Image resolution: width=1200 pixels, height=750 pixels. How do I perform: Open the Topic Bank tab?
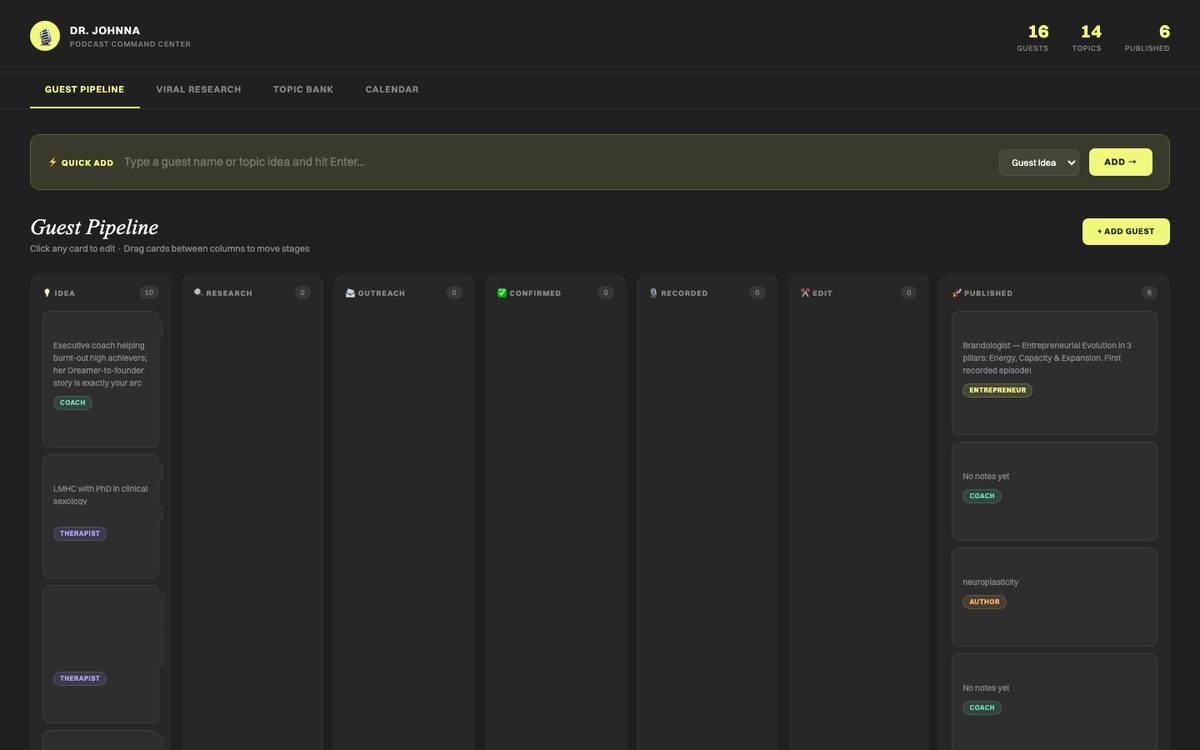click(304, 90)
